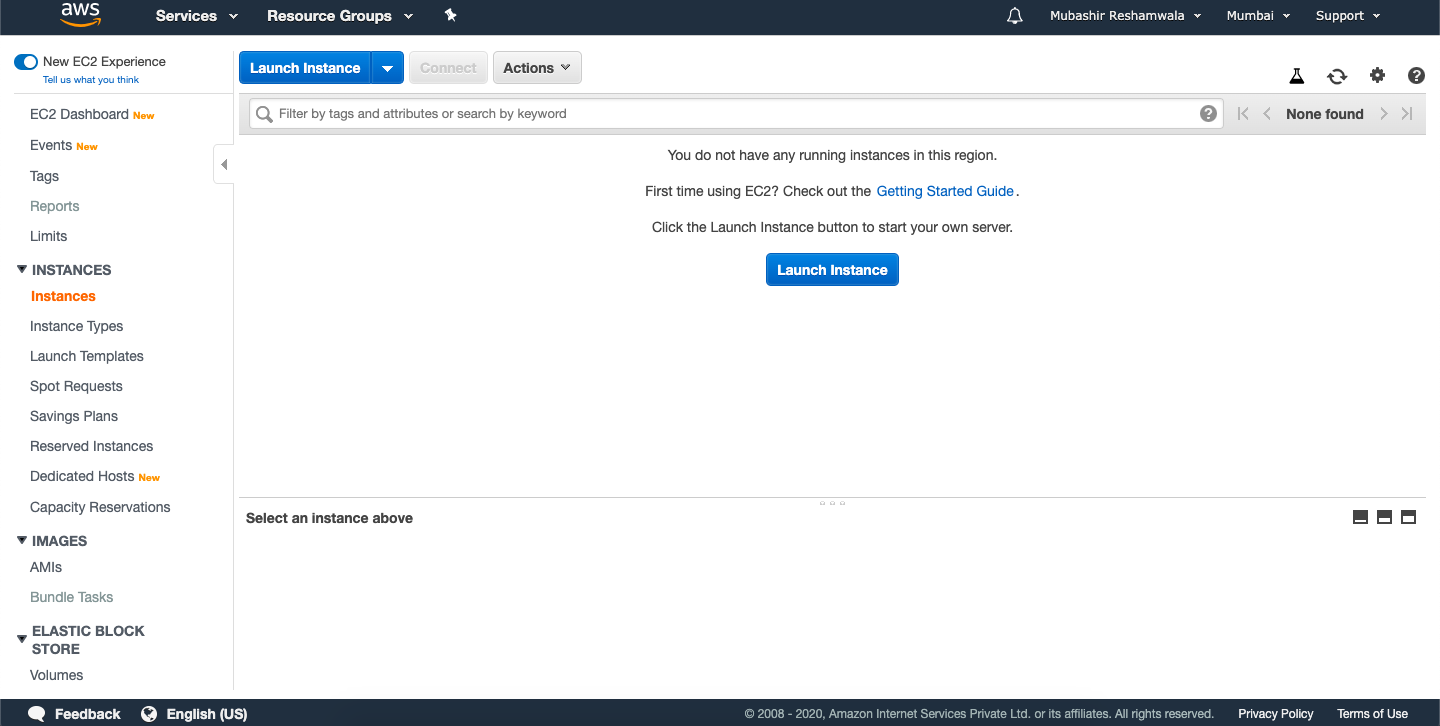Open Events in the sidebar

tap(51, 145)
